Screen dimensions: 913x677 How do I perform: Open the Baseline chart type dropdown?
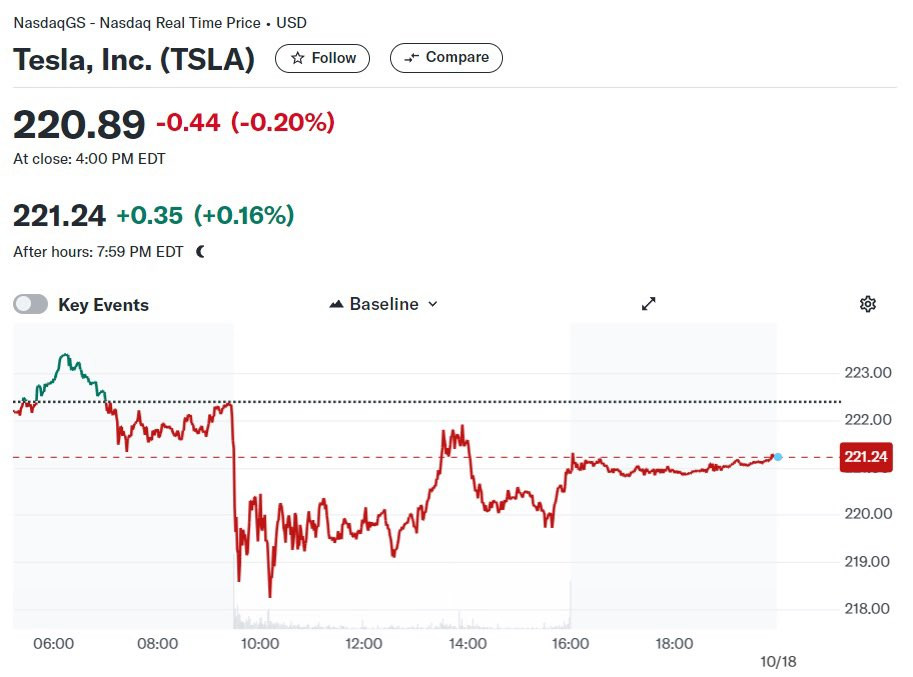point(384,304)
